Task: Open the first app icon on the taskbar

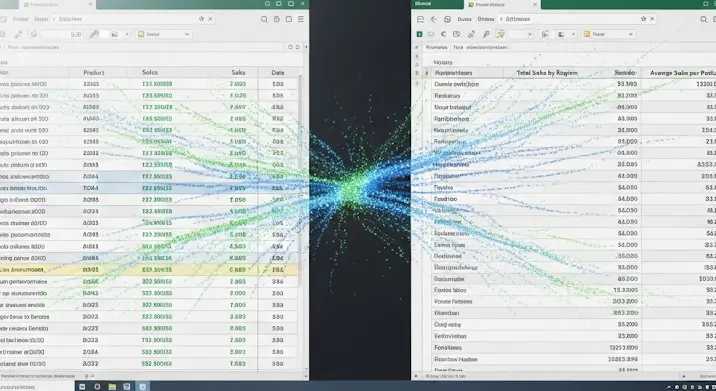Action: (x=82, y=386)
